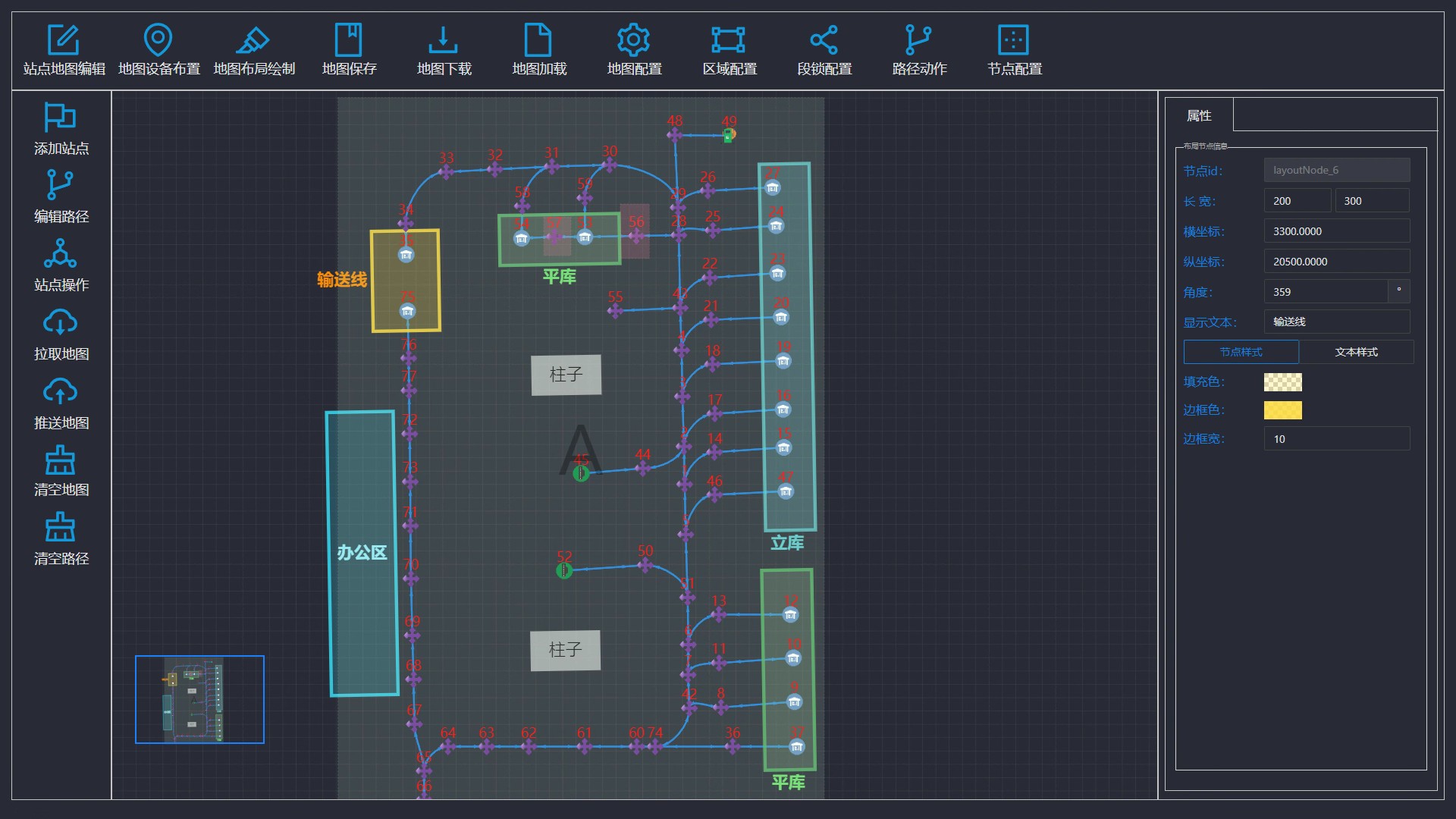Click the upper 平库 green label

tap(560, 277)
